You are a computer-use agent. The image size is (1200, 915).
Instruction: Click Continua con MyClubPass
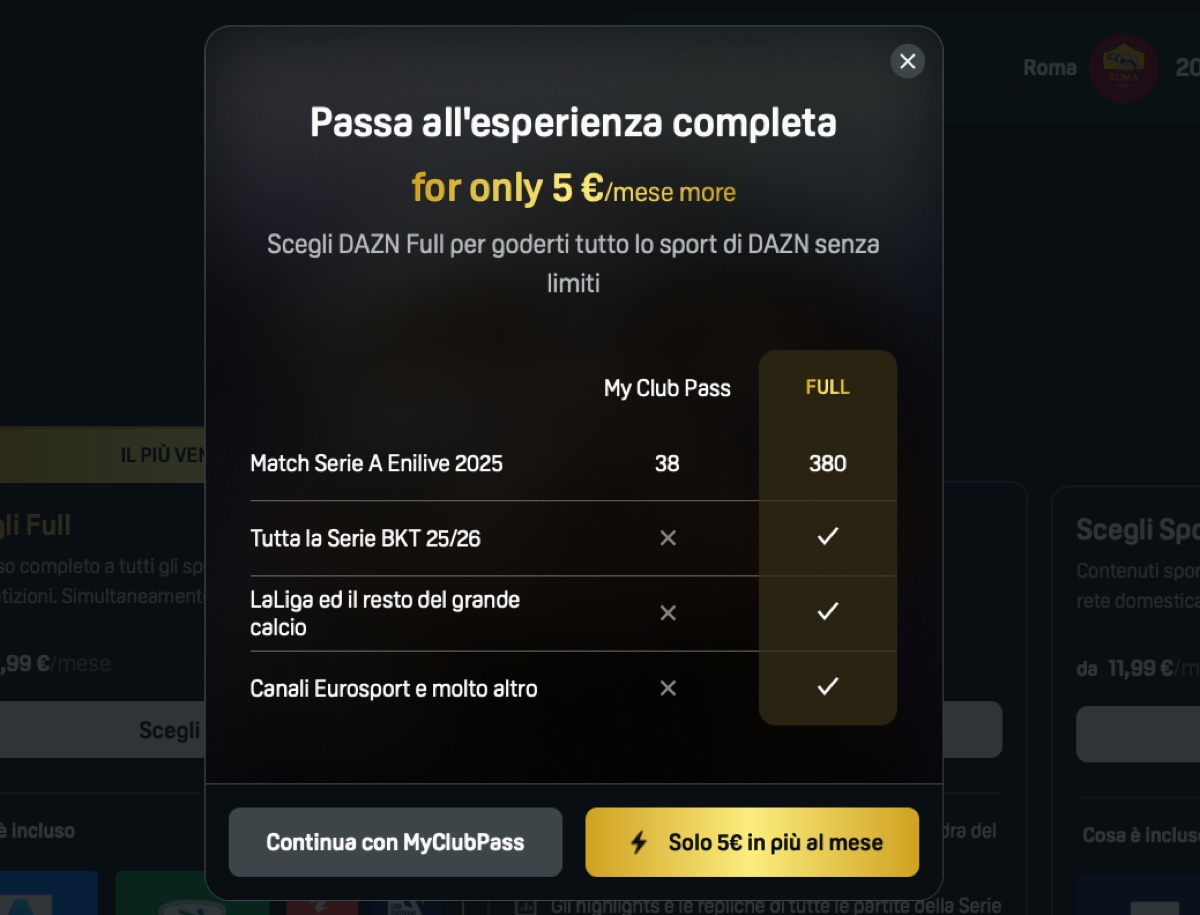click(396, 842)
